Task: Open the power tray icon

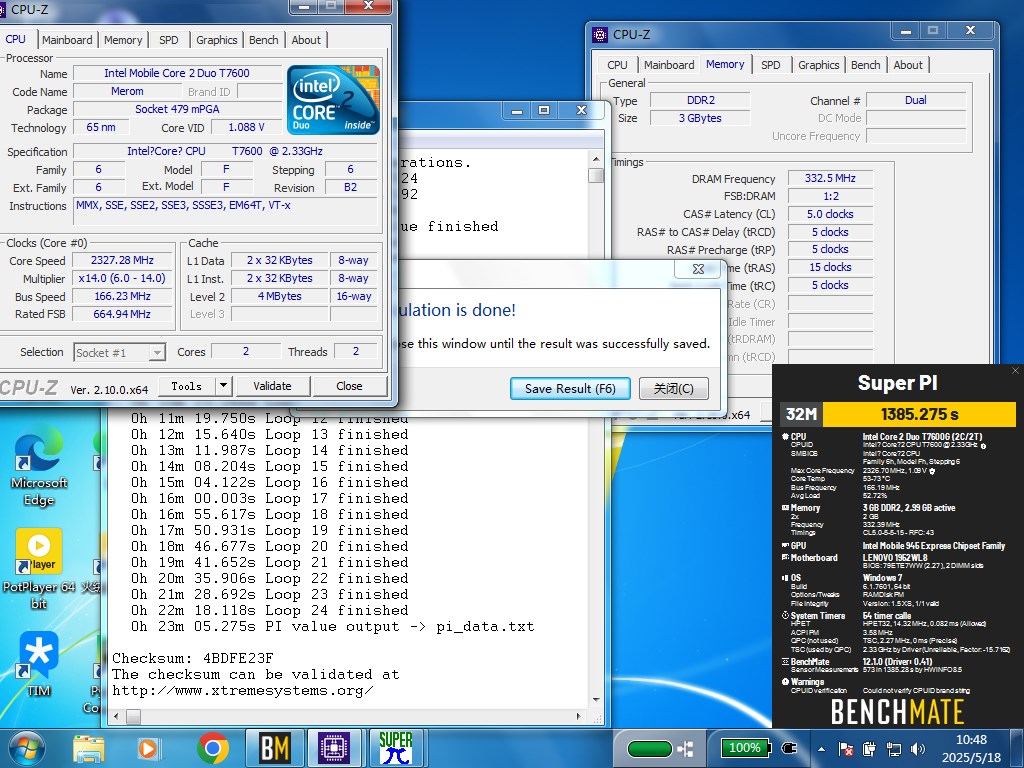Action: [x=869, y=749]
